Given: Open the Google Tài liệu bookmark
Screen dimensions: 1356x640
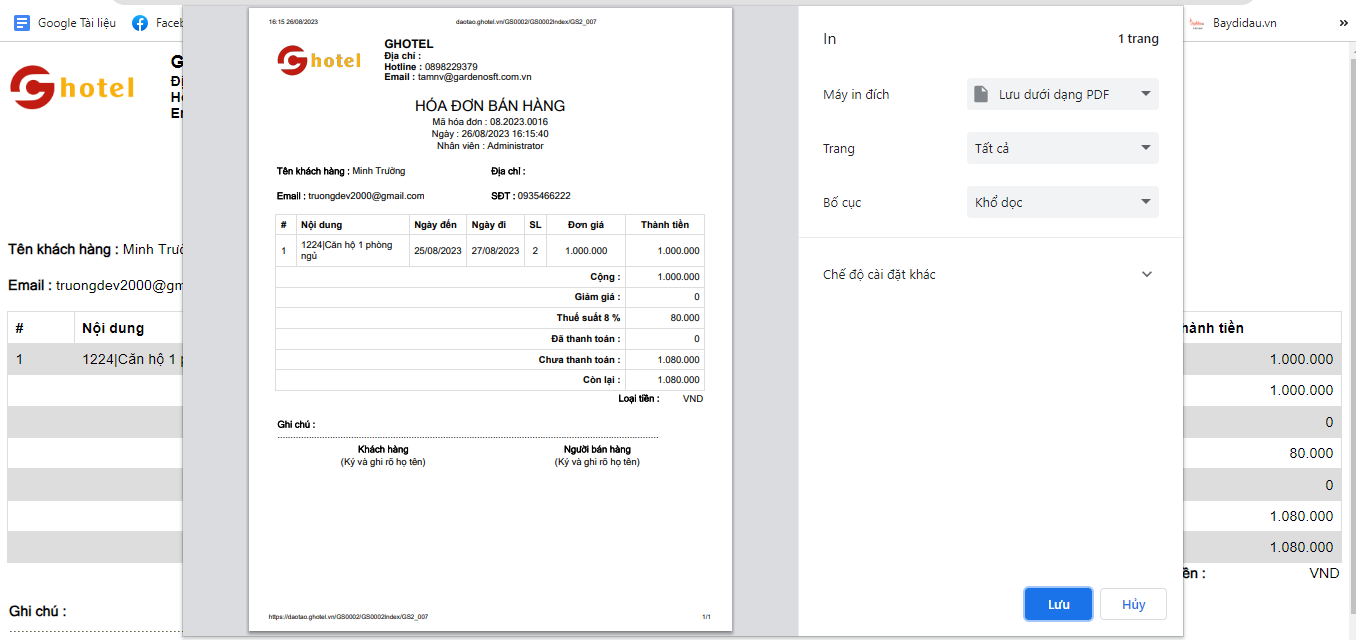Looking at the screenshot, I should [x=64, y=23].
